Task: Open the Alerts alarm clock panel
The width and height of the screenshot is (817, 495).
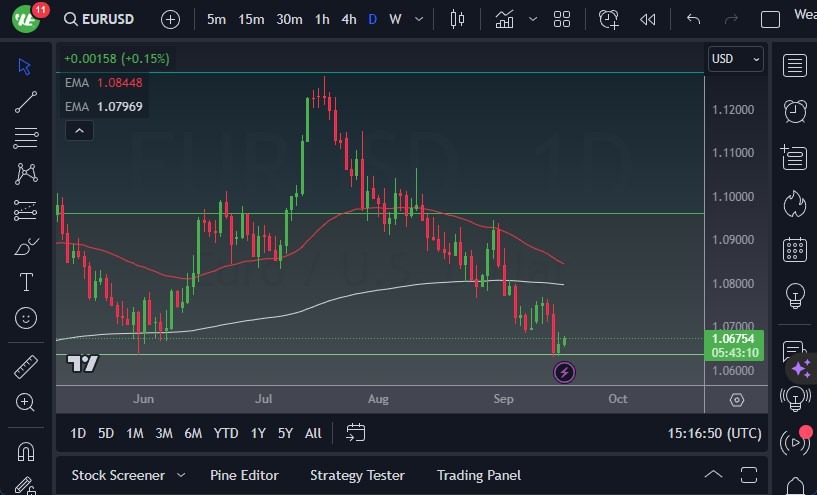Action: [x=795, y=110]
